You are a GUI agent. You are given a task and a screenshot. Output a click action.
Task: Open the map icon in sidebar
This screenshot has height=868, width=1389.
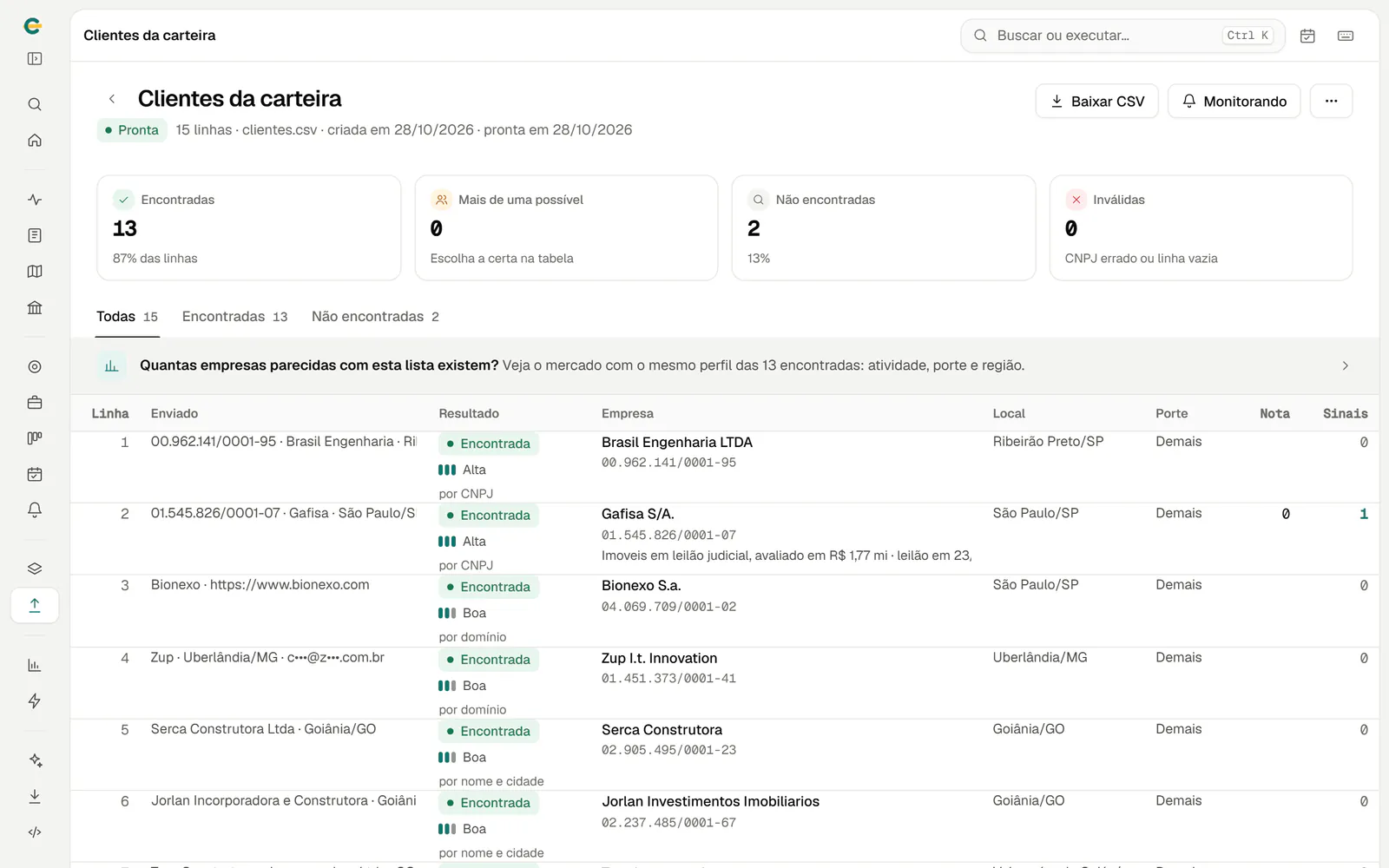[x=35, y=272]
